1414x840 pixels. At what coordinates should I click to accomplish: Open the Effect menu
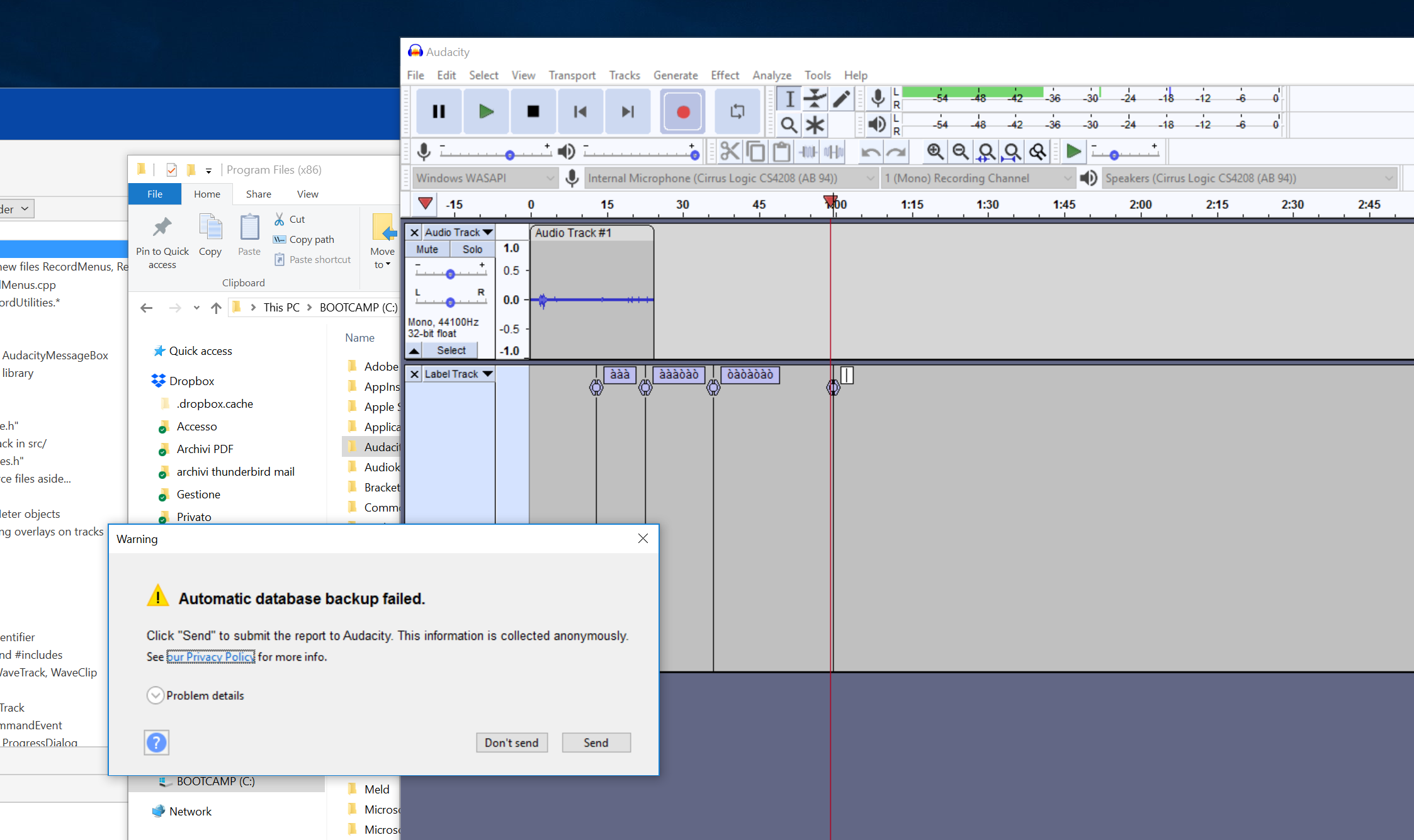725,75
